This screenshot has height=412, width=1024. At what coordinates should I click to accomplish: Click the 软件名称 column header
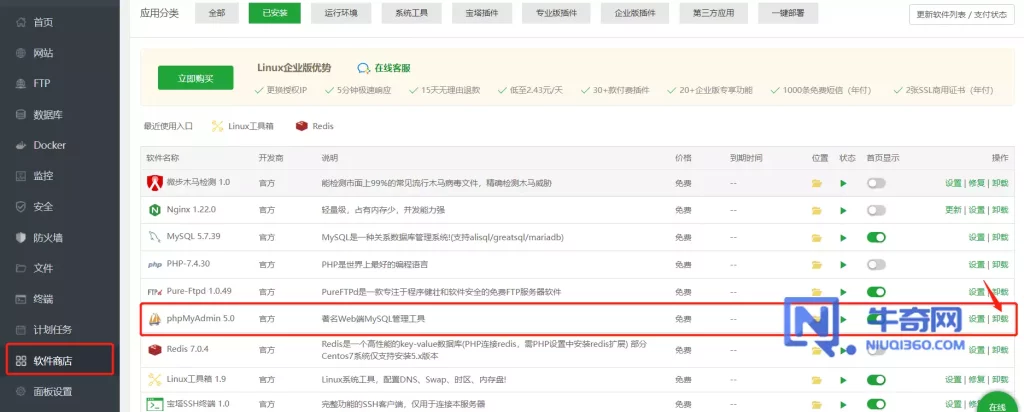163,158
